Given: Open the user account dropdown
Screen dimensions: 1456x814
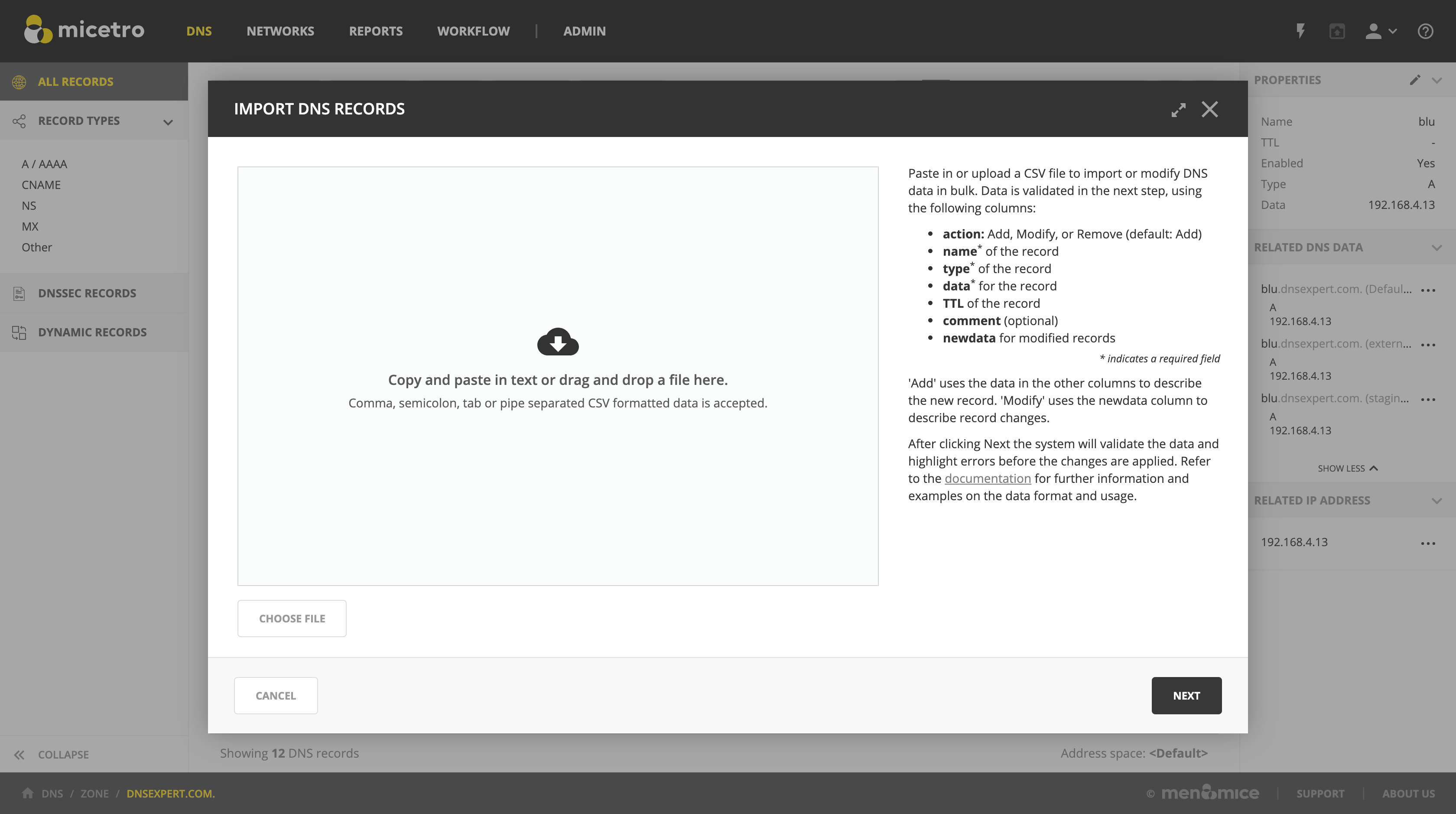Looking at the screenshot, I should (x=1380, y=31).
